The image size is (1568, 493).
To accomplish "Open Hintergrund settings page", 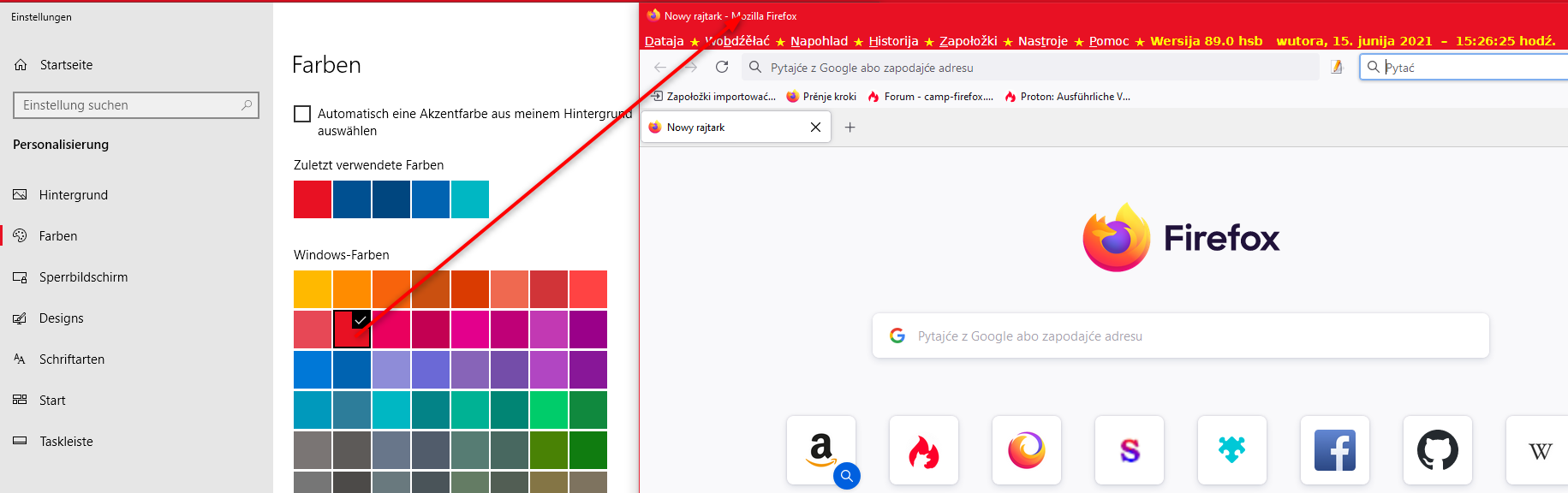I will 74,195.
